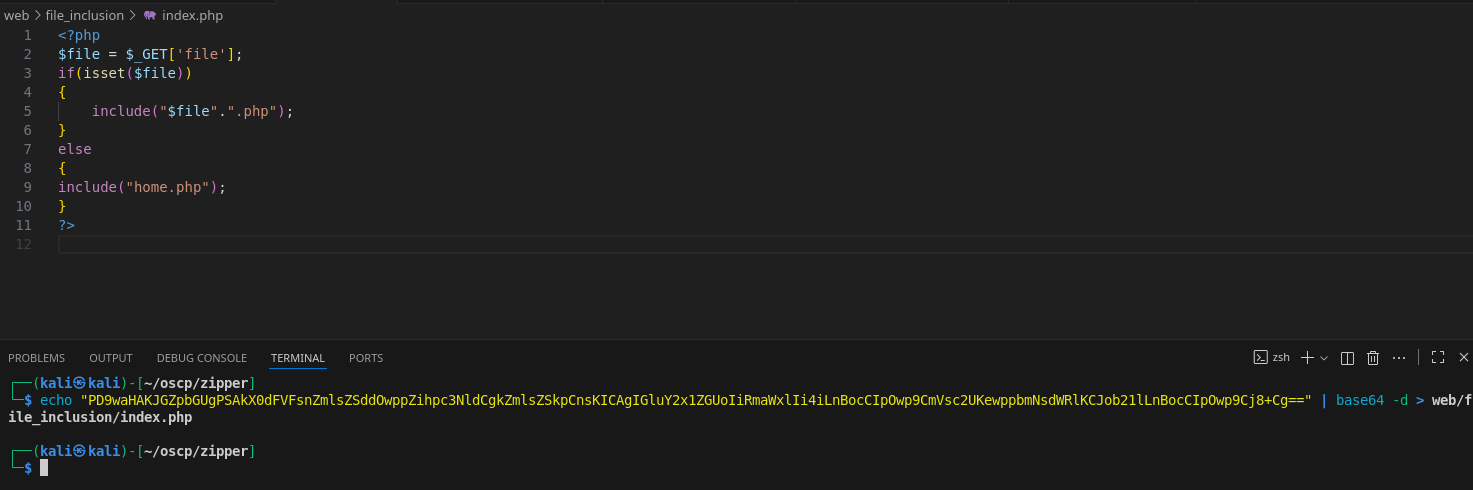This screenshot has width=1473, height=490.
Task: Select the TERMINAL tab
Action: click(x=297, y=358)
